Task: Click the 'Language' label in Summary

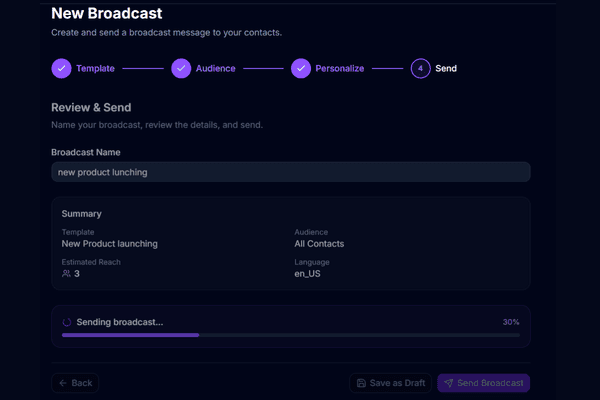Action: pyautogui.click(x=312, y=262)
